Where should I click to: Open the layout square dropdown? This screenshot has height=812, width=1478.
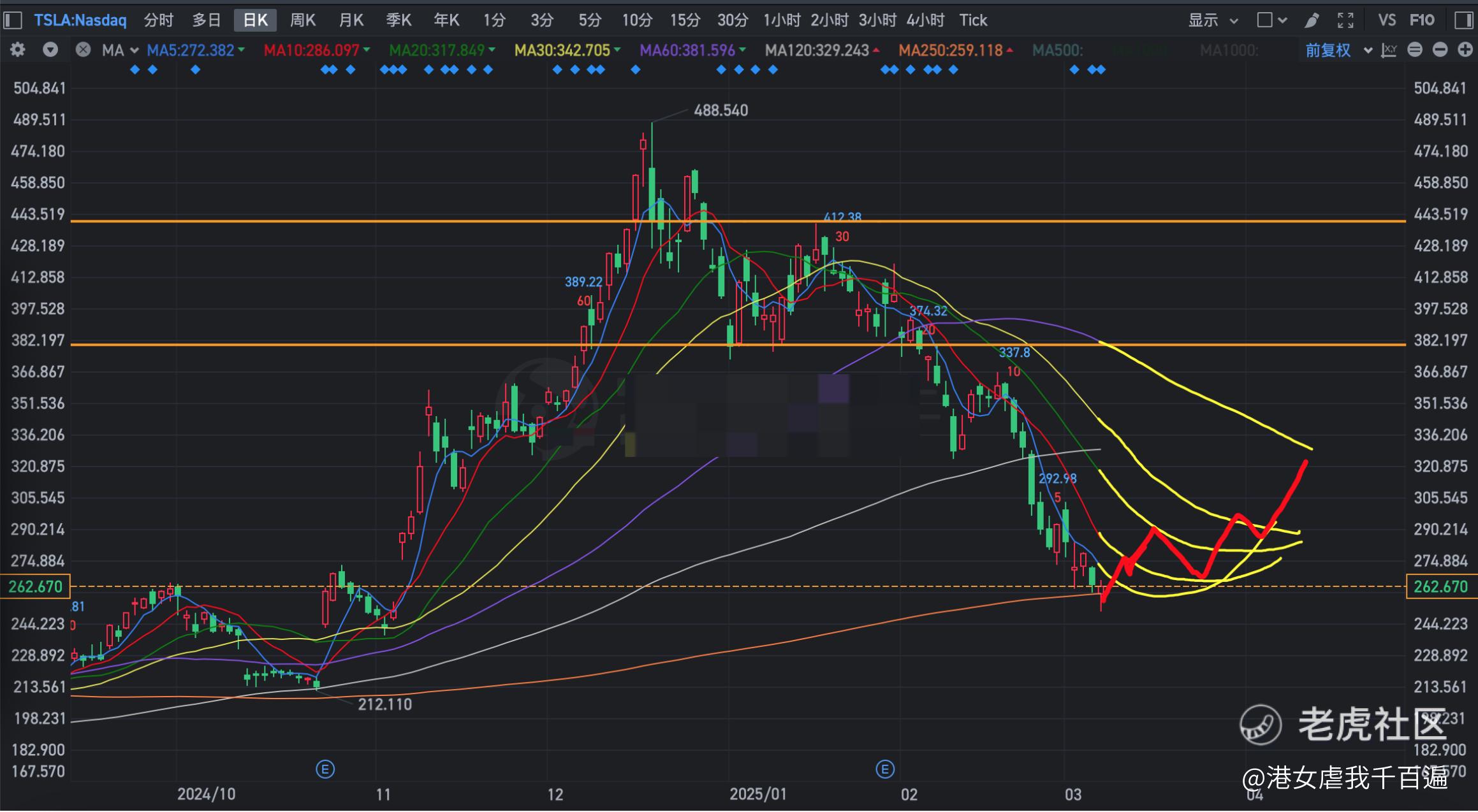(1271, 20)
